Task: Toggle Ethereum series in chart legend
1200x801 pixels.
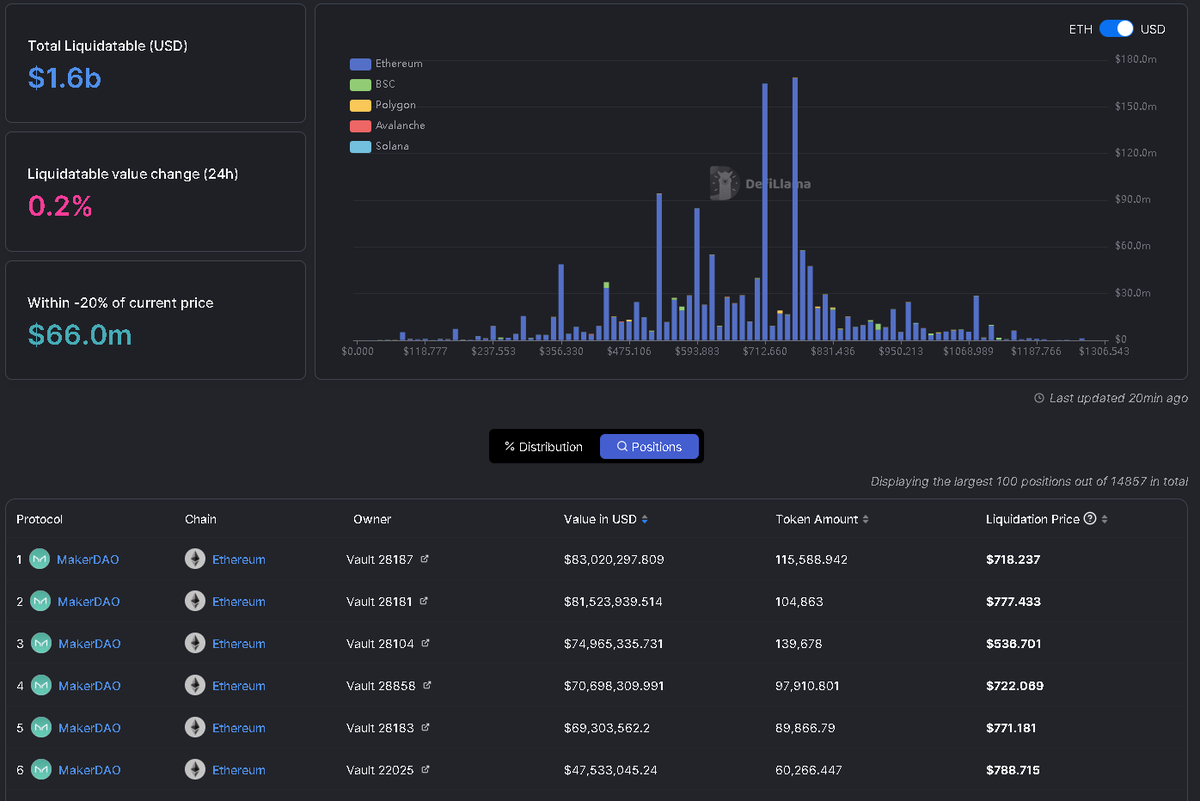Action: [x=386, y=64]
